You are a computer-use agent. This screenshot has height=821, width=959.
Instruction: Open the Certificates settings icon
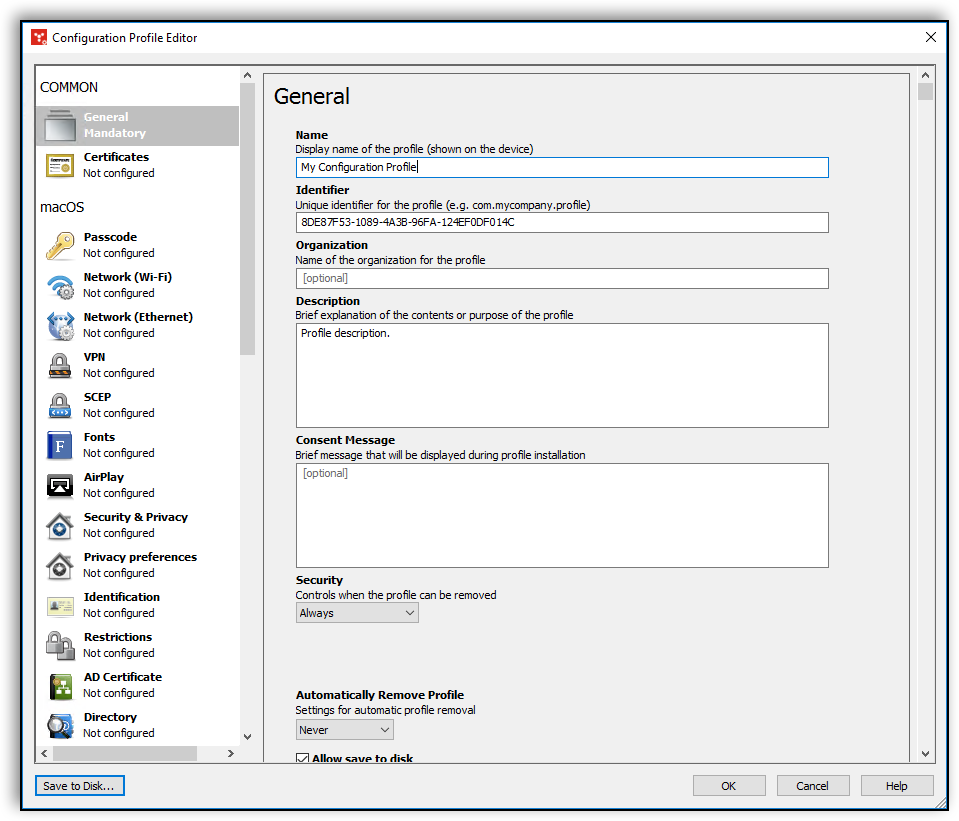(62, 163)
